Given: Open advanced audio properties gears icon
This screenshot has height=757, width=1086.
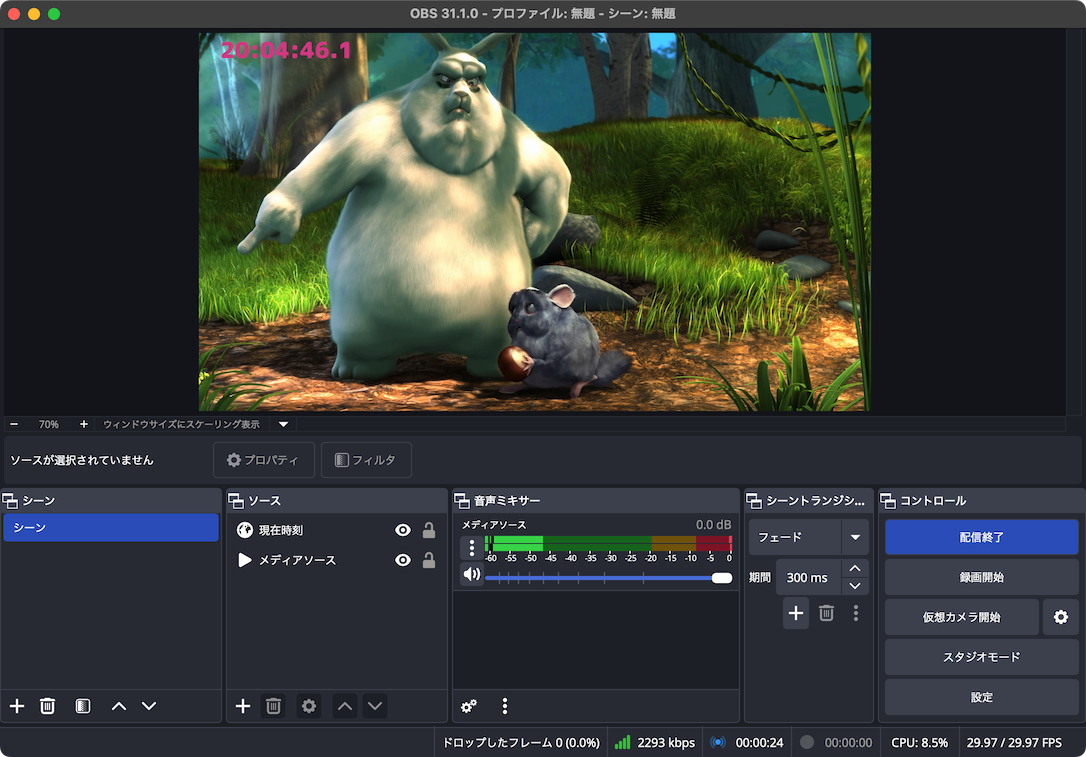Looking at the screenshot, I should pos(469,706).
